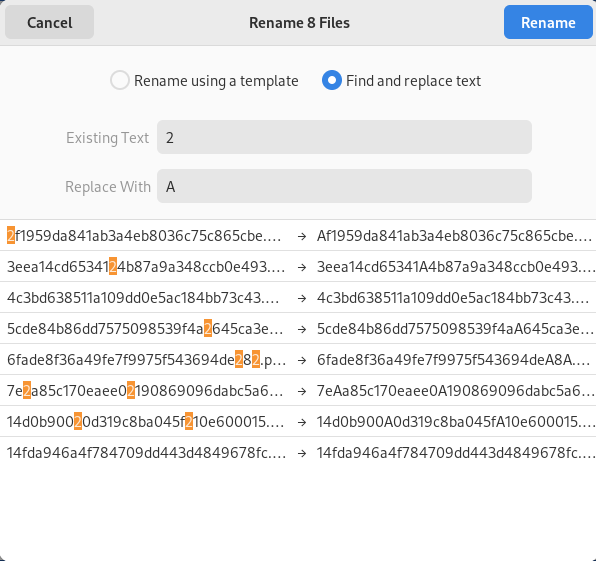This screenshot has width=596, height=561.
Task: Click arrow icon in 14fda946 row
Action: point(302,453)
